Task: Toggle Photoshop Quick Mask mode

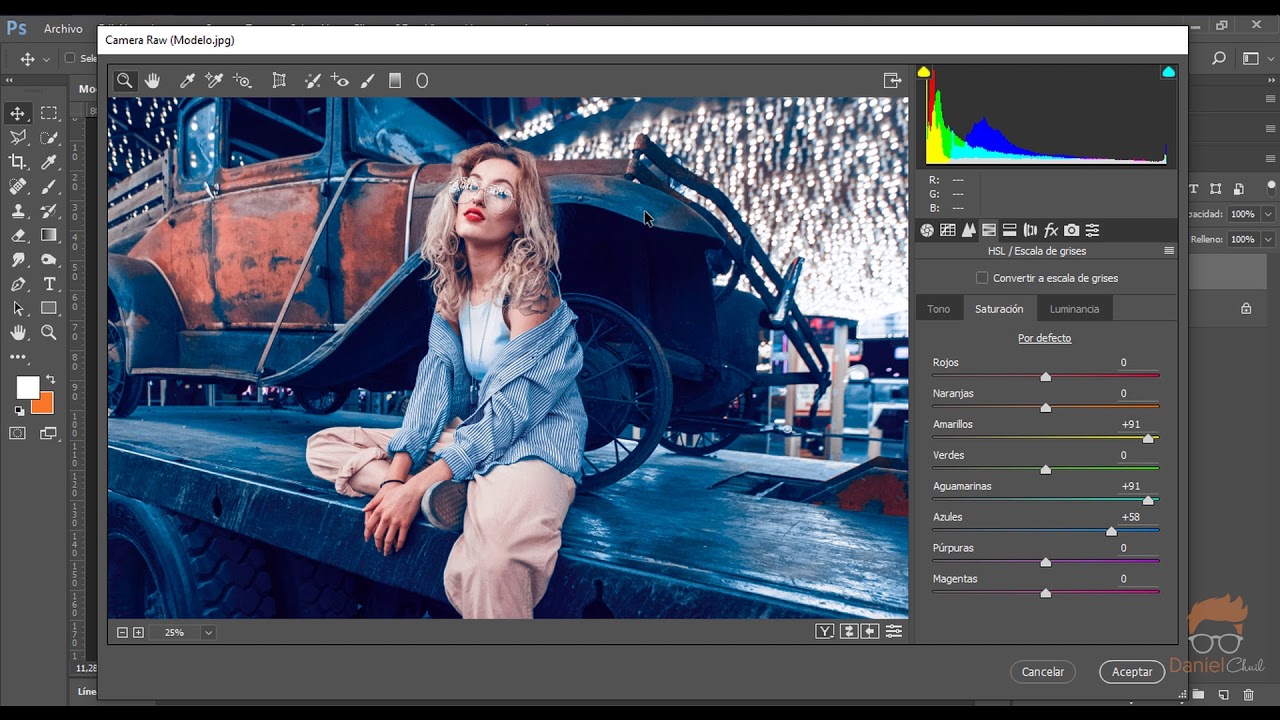Action: tap(18, 433)
